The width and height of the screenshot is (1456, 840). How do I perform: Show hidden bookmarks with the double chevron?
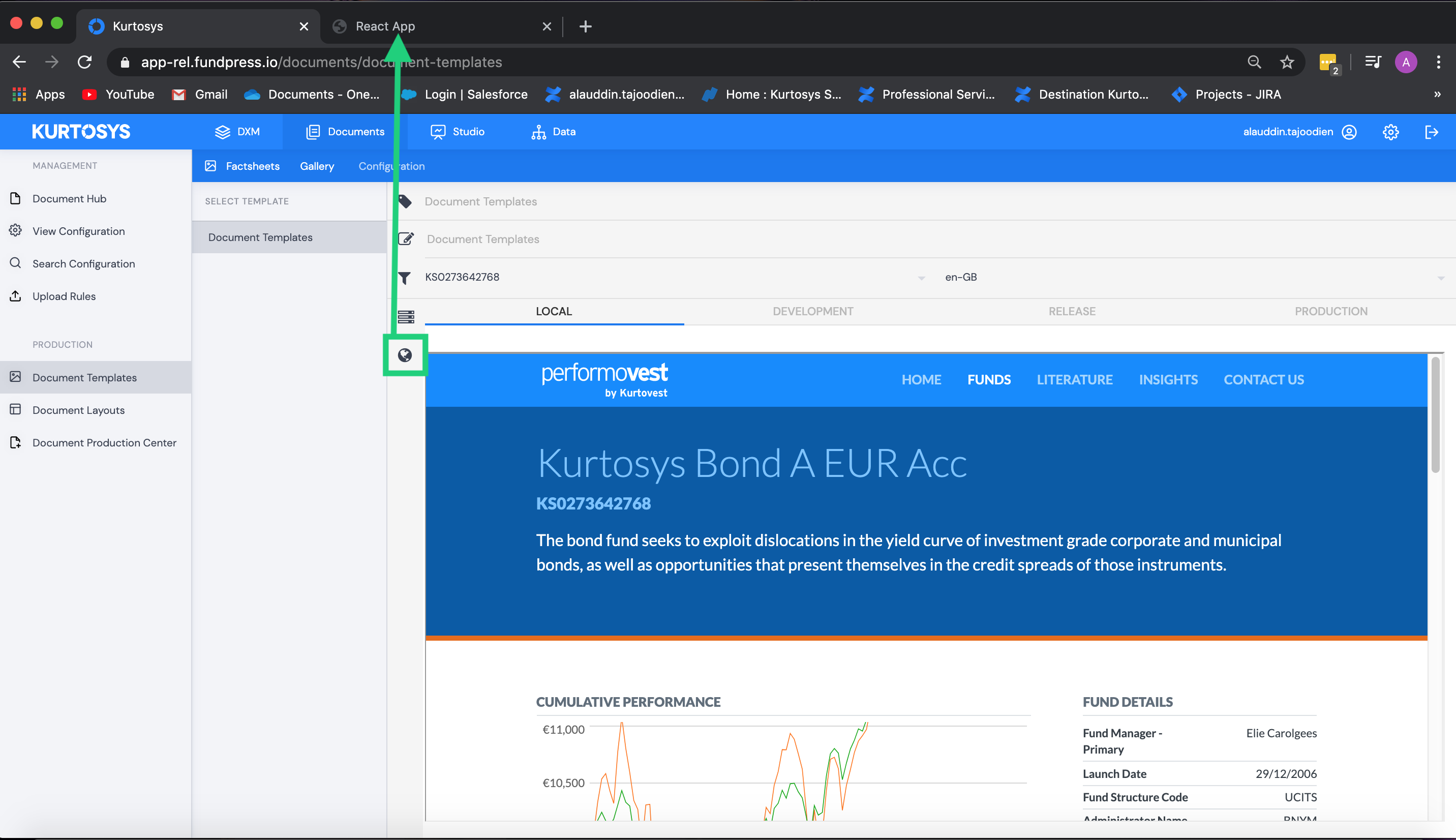coord(1438,94)
